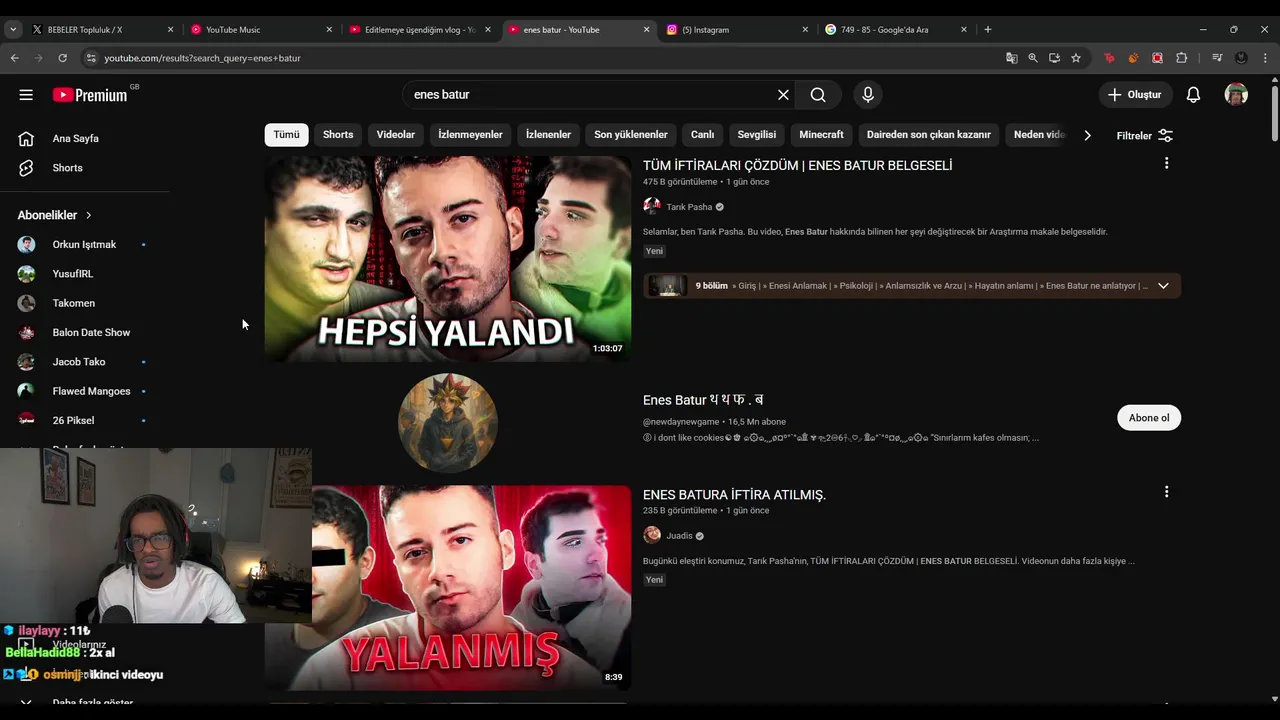Open the translate page icon
This screenshot has width=1280, height=720.
tap(1012, 58)
